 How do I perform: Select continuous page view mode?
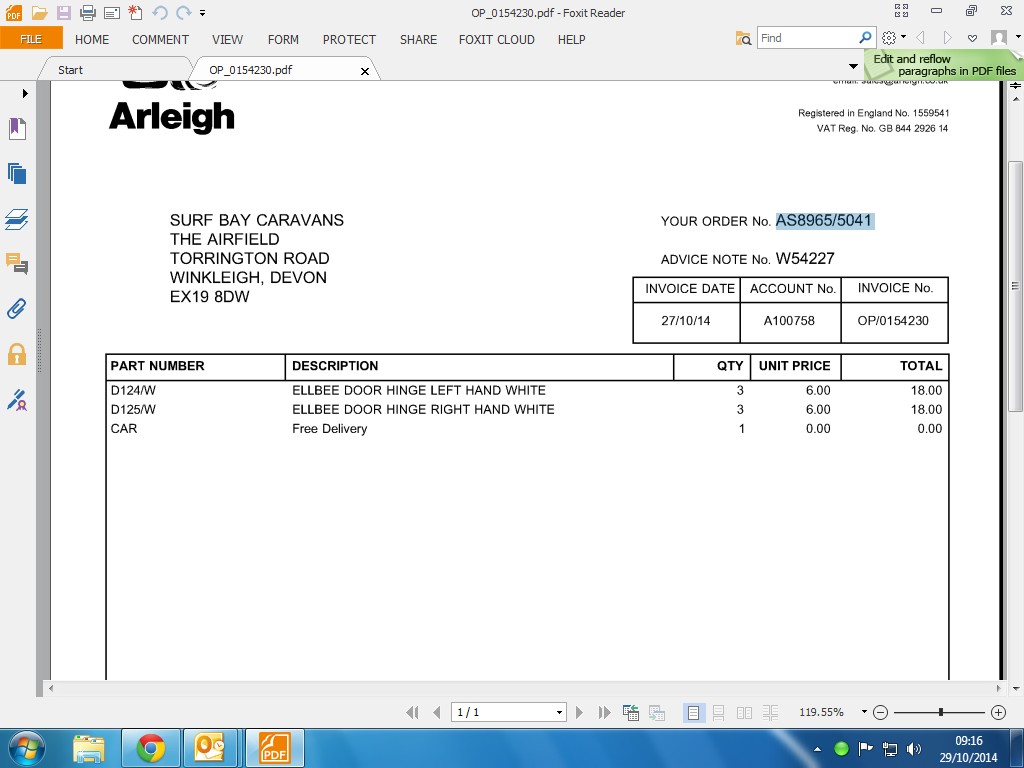718,712
